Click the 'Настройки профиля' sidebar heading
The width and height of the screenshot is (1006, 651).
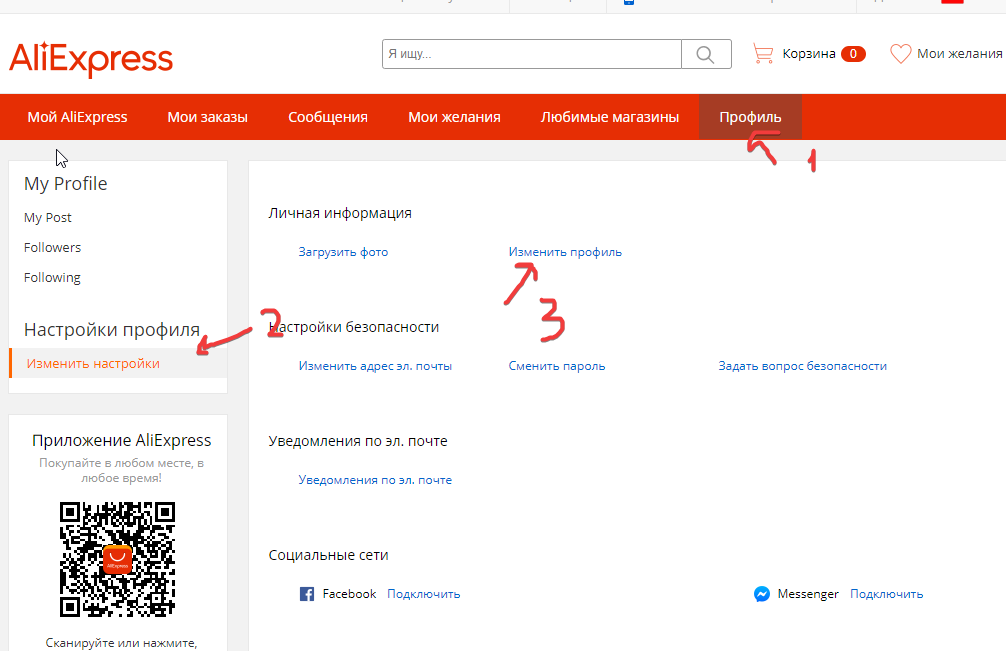tap(112, 330)
